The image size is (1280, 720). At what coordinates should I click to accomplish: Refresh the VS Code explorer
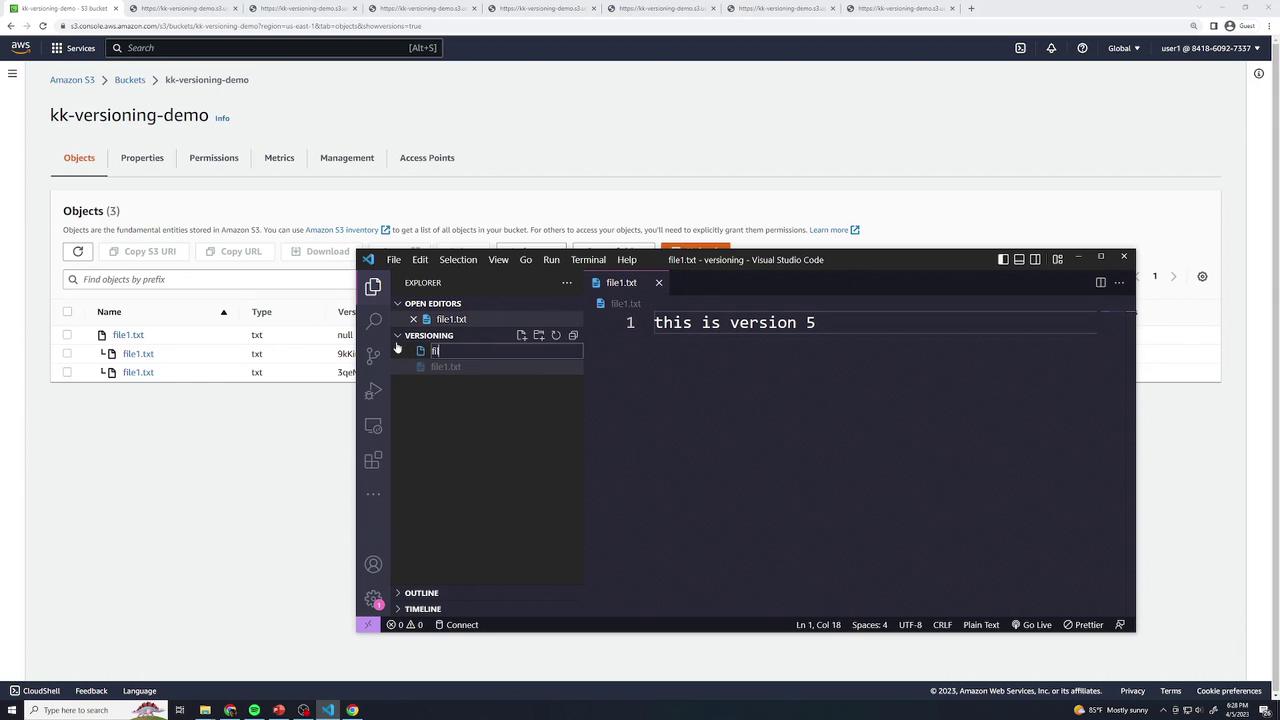click(x=556, y=335)
